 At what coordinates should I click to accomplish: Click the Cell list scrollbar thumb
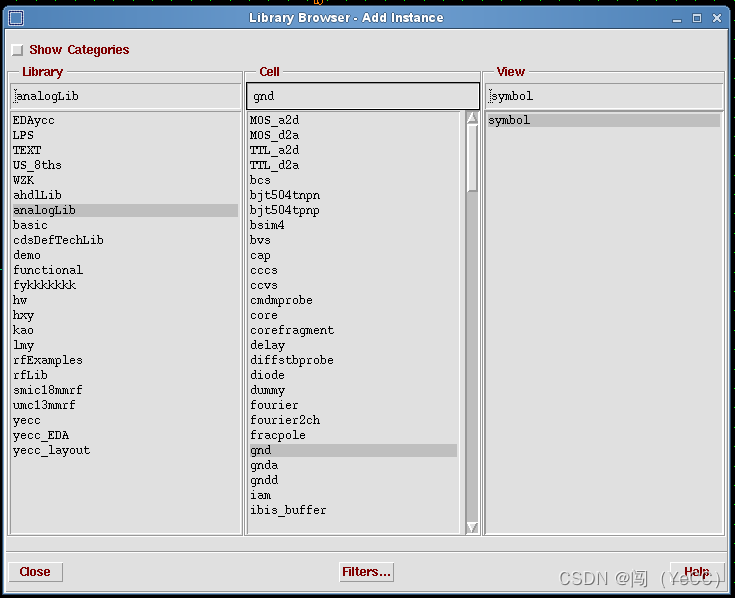472,158
